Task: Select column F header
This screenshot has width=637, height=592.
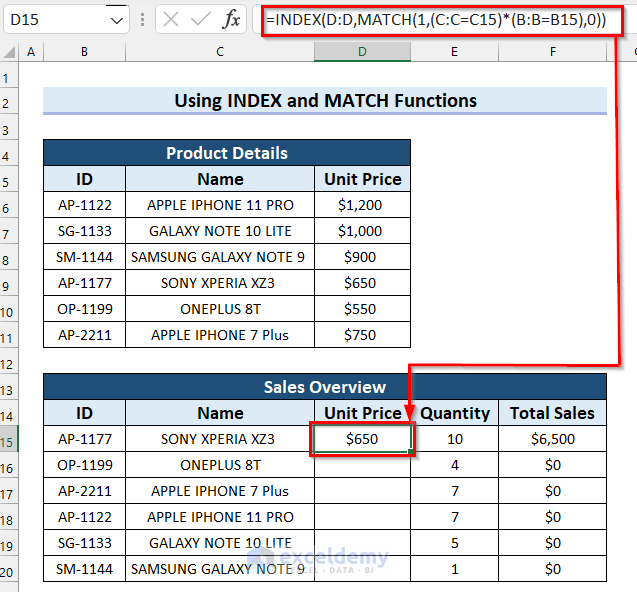Action: tap(552, 52)
